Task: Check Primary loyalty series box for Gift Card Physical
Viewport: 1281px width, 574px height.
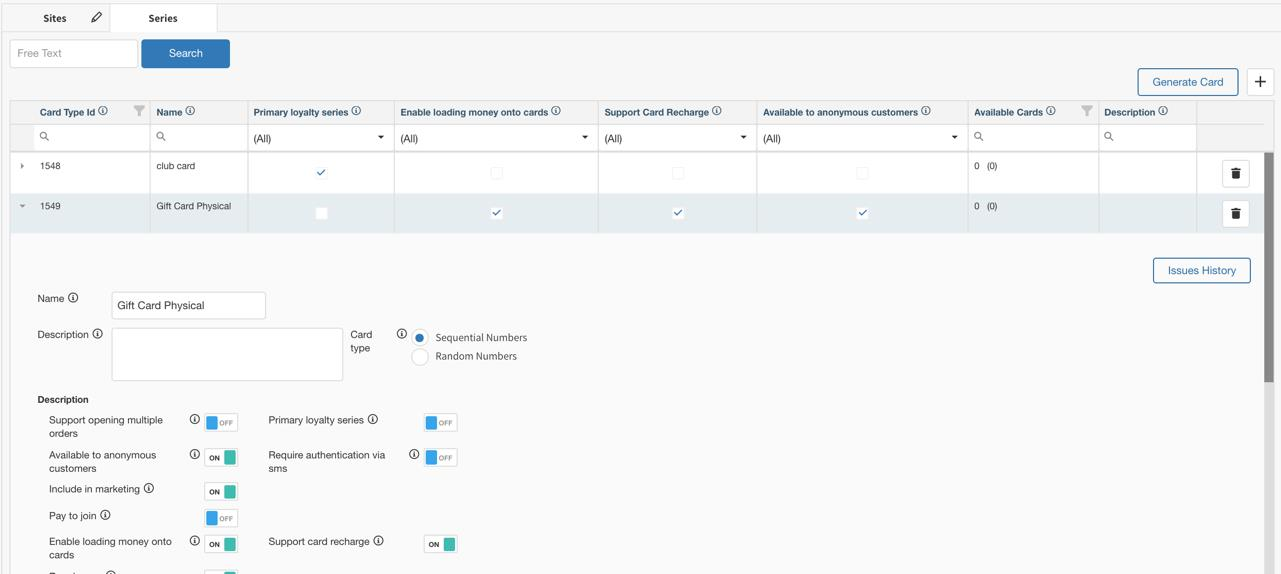Action: coord(321,213)
